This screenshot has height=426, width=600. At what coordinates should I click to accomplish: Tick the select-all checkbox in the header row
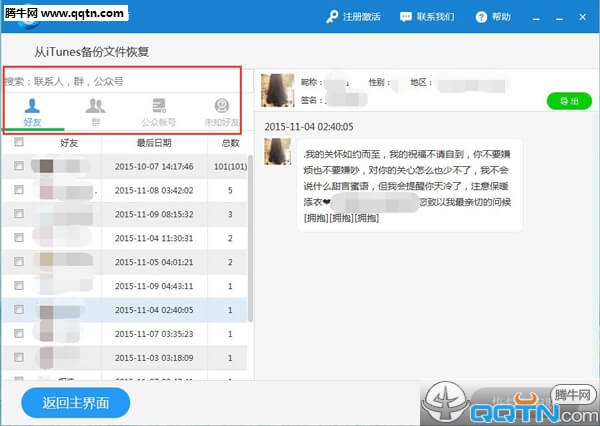pyautogui.click(x=19, y=142)
